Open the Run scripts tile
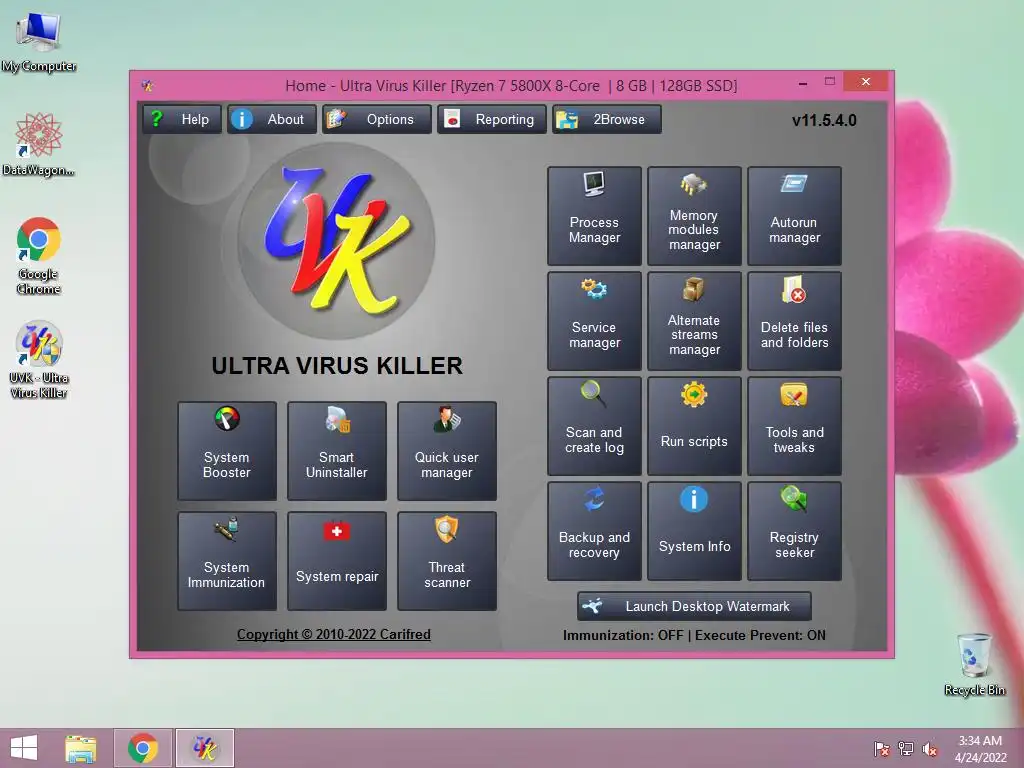The image size is (1024, 768). click(694, 426)
